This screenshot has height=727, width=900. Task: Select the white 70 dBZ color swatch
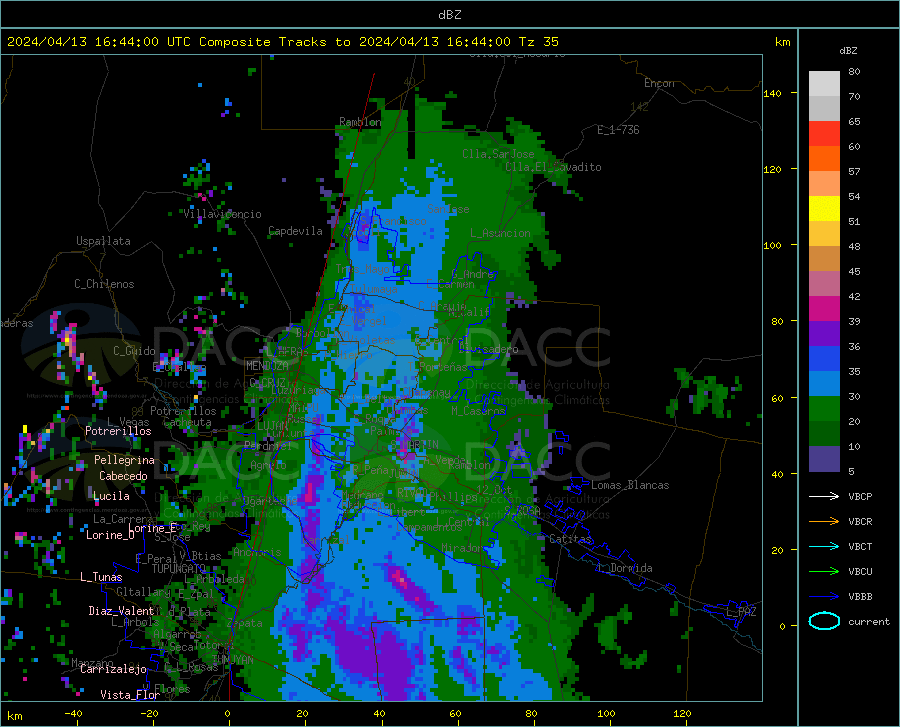point(824,84)
